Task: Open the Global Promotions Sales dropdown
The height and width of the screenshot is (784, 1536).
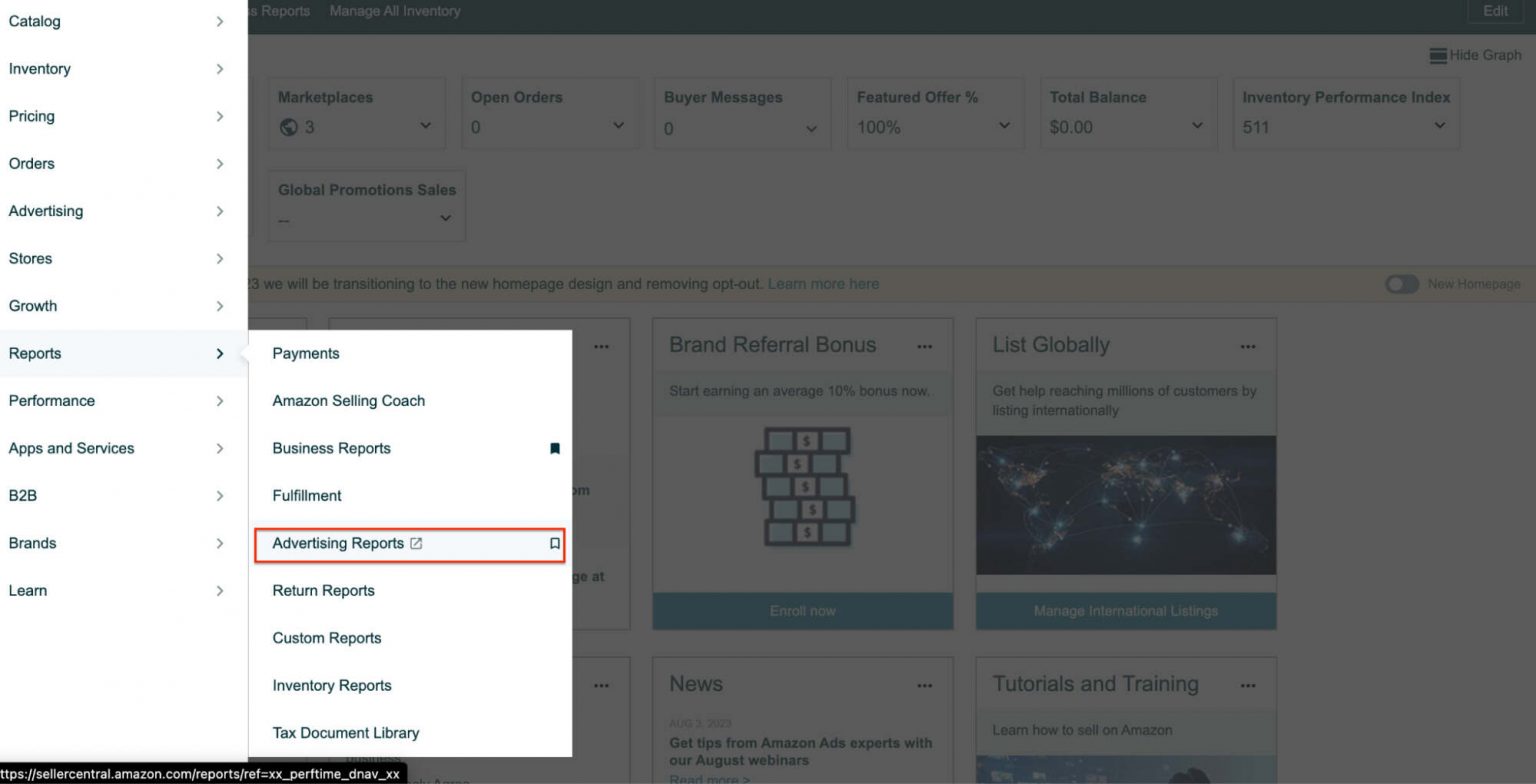Action: tap(444, 218)
